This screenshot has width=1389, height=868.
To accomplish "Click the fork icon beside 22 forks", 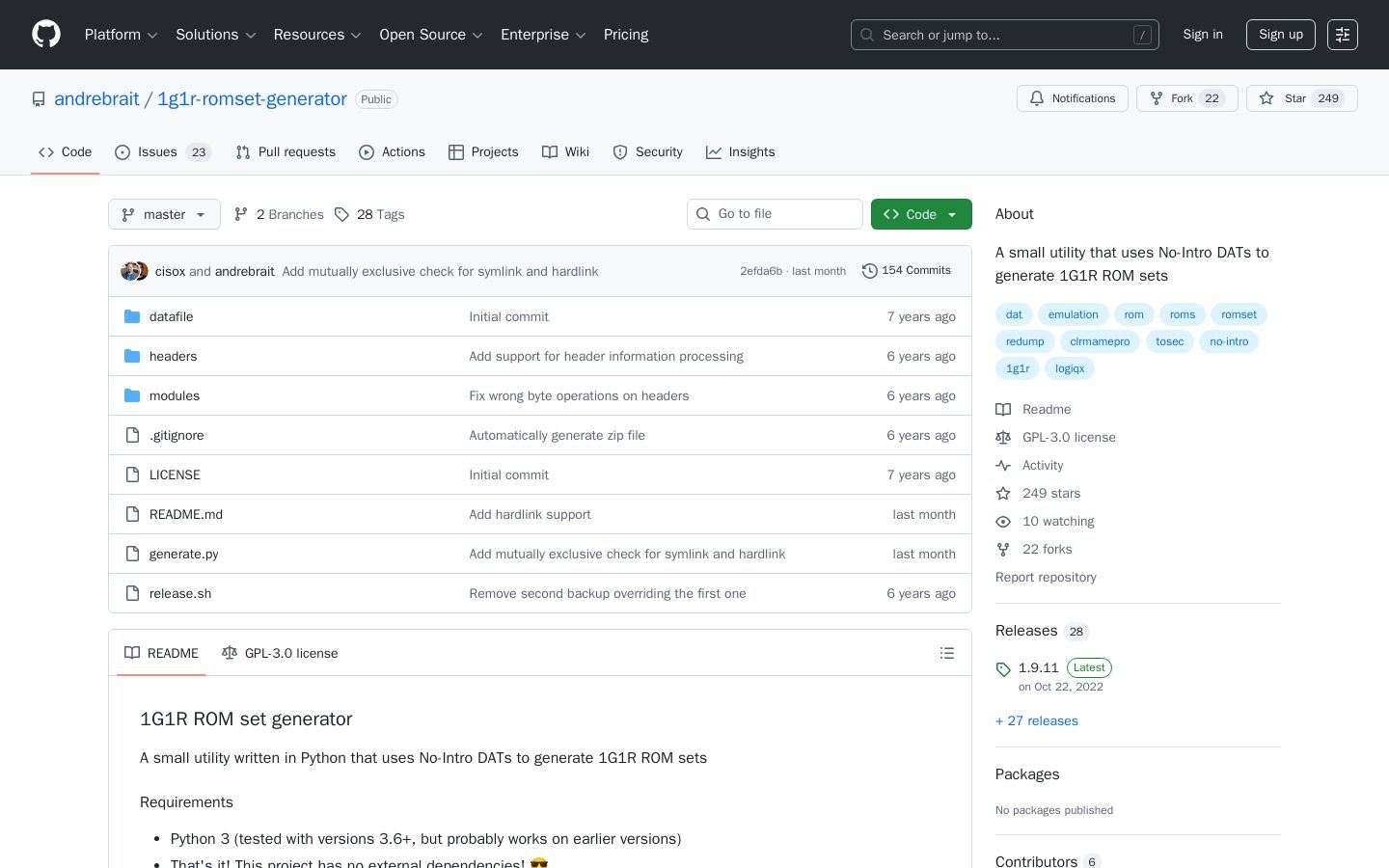I will tap(1003, 549).
